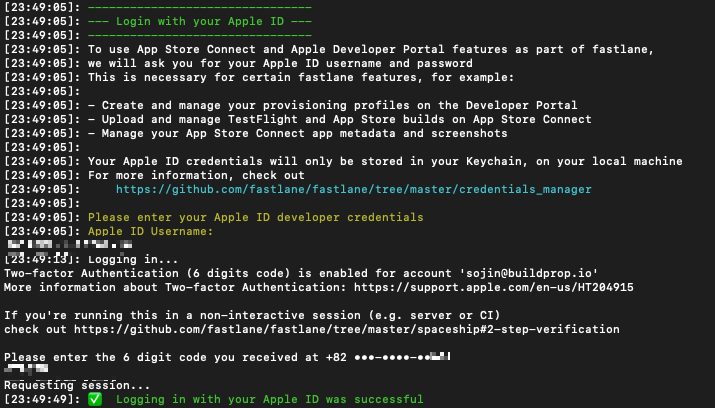Click 'Apple ID Username:' prompt text
Viewport: 715px width, 408px height.
tap(150, 231)
